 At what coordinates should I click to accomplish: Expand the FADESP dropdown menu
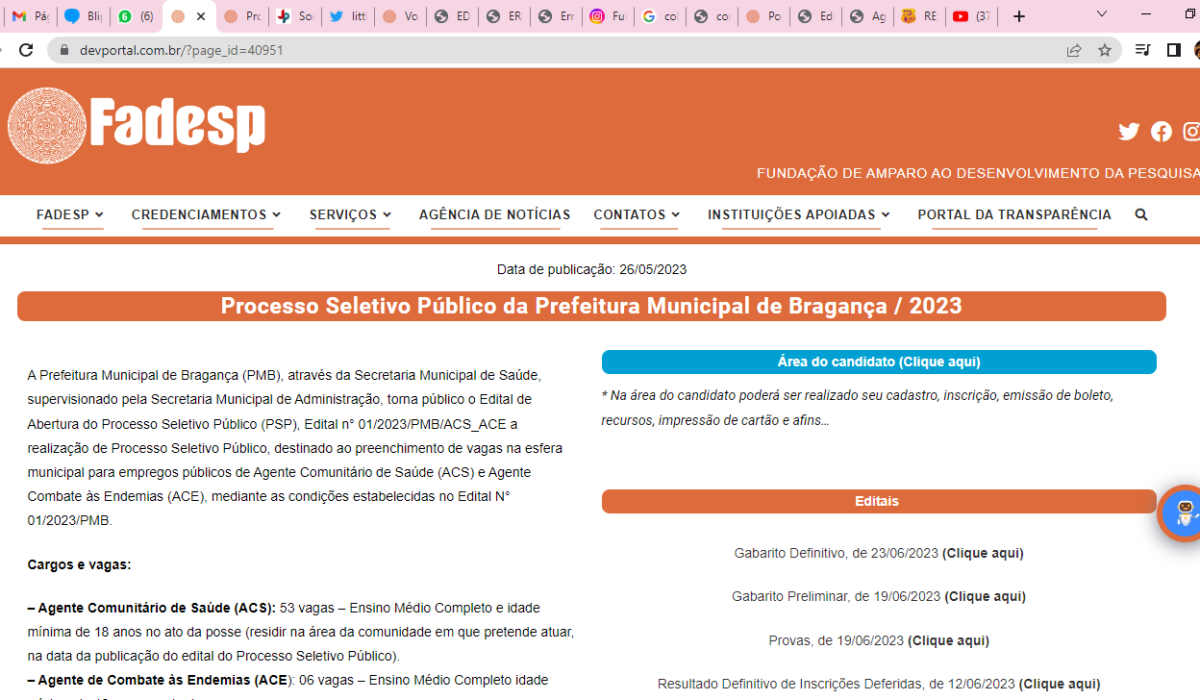point(70,215)
